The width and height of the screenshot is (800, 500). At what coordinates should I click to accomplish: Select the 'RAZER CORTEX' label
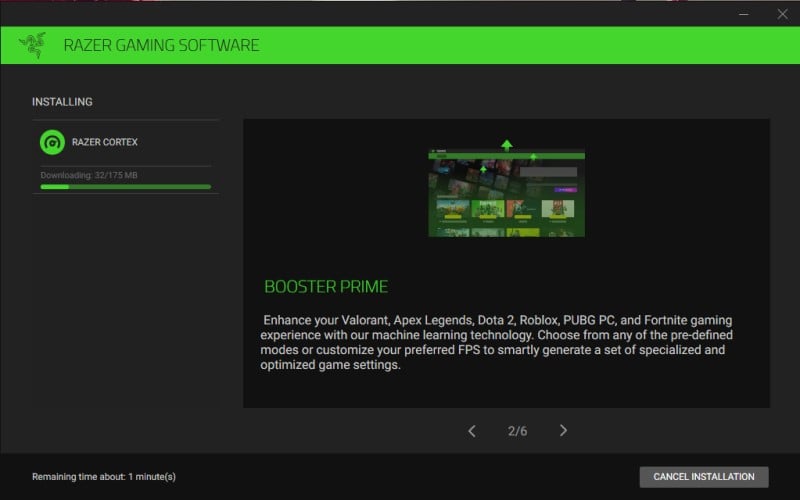[x=105, y=142]
